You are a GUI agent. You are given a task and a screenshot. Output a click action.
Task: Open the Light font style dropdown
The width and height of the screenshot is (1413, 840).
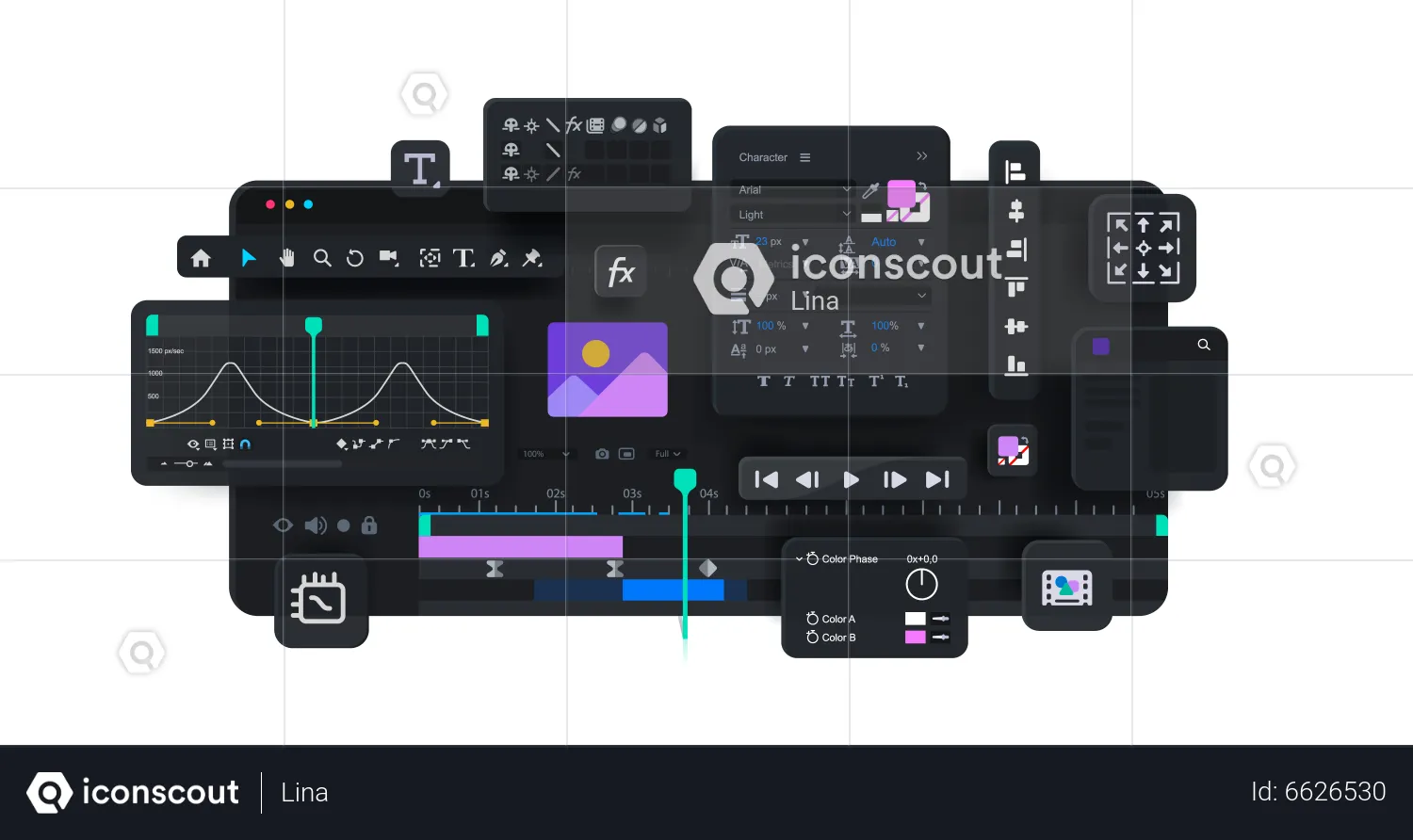[x=793, y=215]
